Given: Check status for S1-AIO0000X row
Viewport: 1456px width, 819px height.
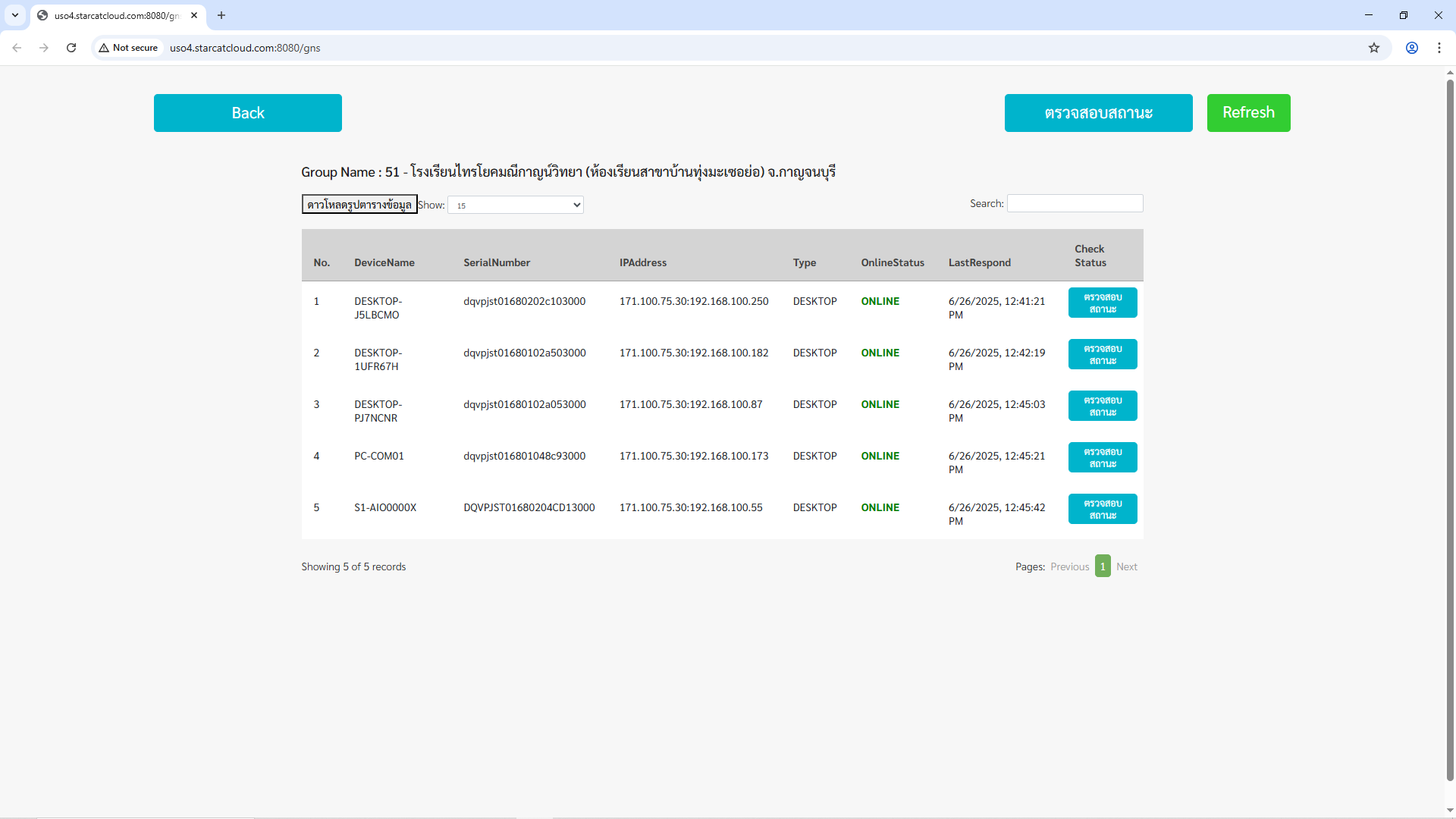Looking at the screenshot, I should [x=1103, y=509].
